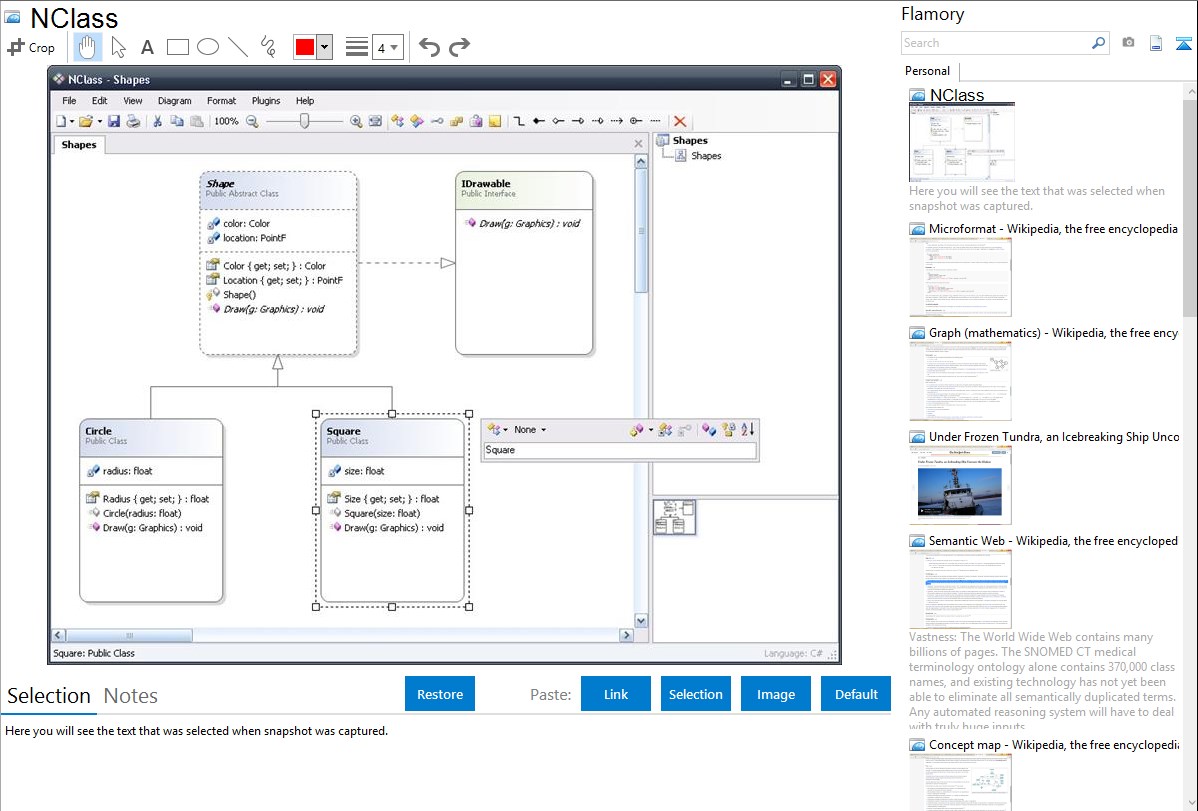Open the Personal tab
The width and height of the screenshot is (1198, 811).
pos(927,71)
